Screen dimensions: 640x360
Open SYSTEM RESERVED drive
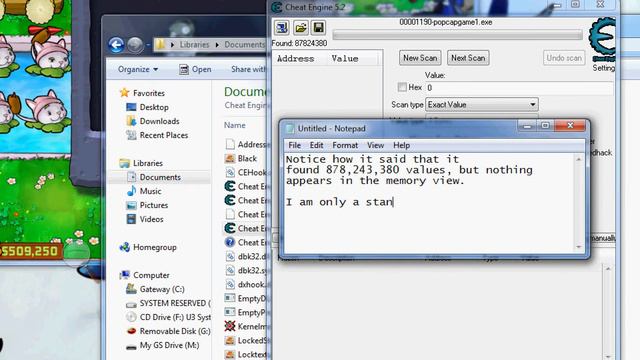click(174, 303)
